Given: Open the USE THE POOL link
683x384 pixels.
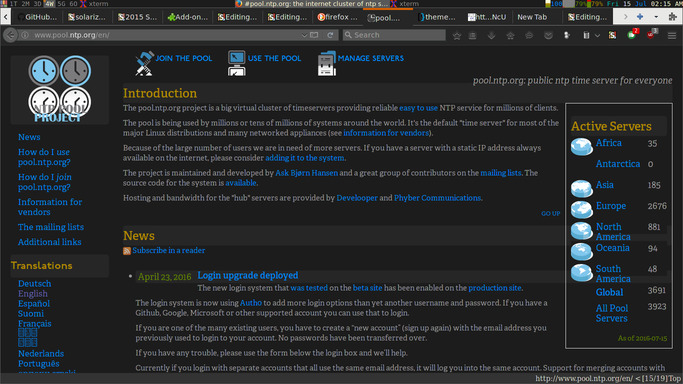Looking at the screenshot, I should point(274,58).
